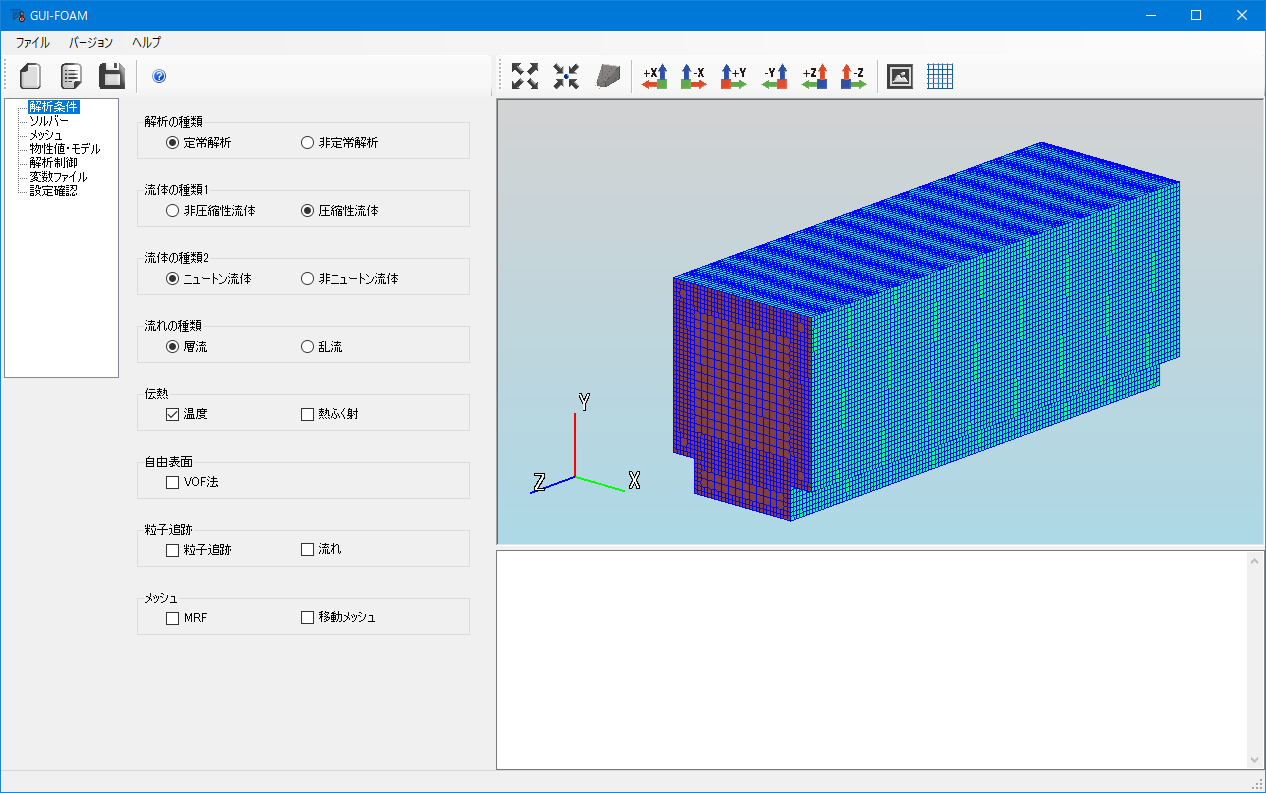The width and height of the screenshot is (1266, 793).
Task: Enable the VOF法 free surface option
Action: pyautogui.click(x=171, y=481)
